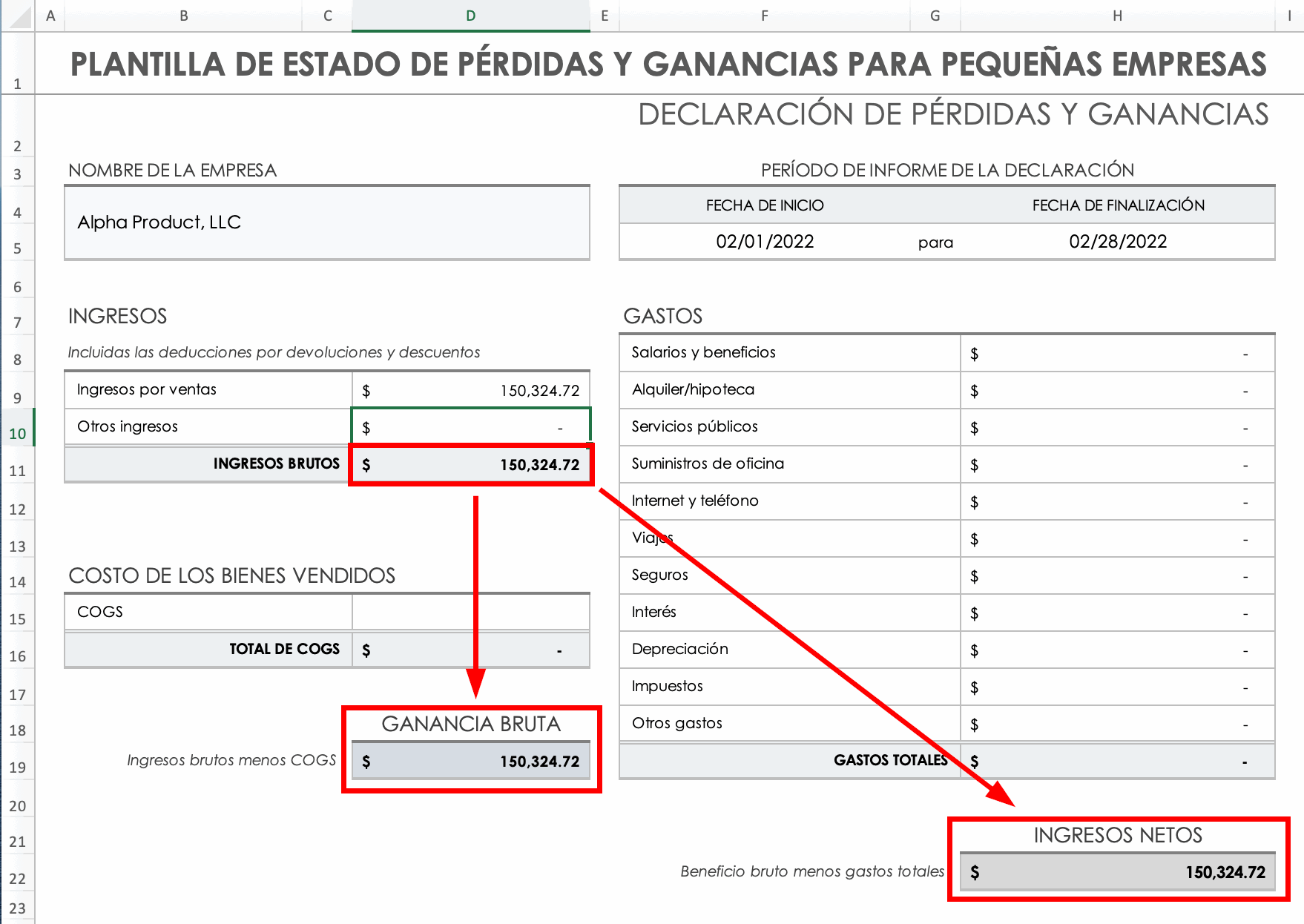Click Viajes amount cell
This screenshot has width=1304, height=924.
coord(1118,538)
